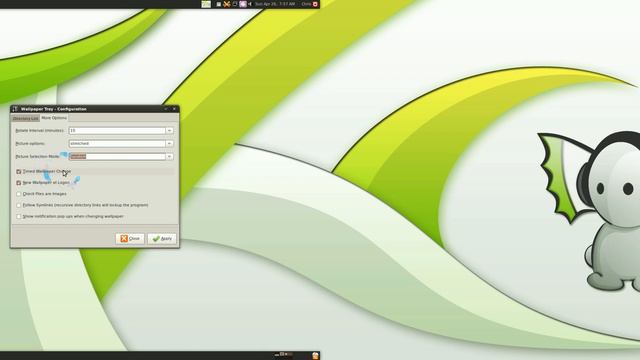Select the More Options tab
This screenshot has height=360, width=640.
tap(54, 118)
